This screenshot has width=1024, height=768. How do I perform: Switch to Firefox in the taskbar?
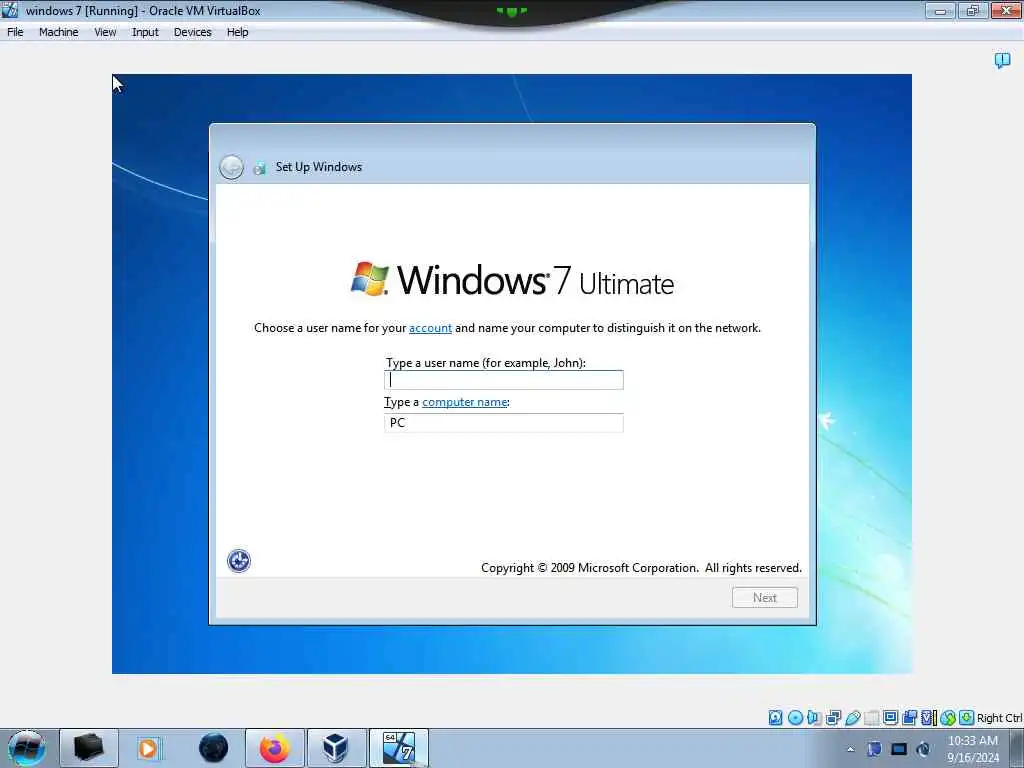point(275,748)
